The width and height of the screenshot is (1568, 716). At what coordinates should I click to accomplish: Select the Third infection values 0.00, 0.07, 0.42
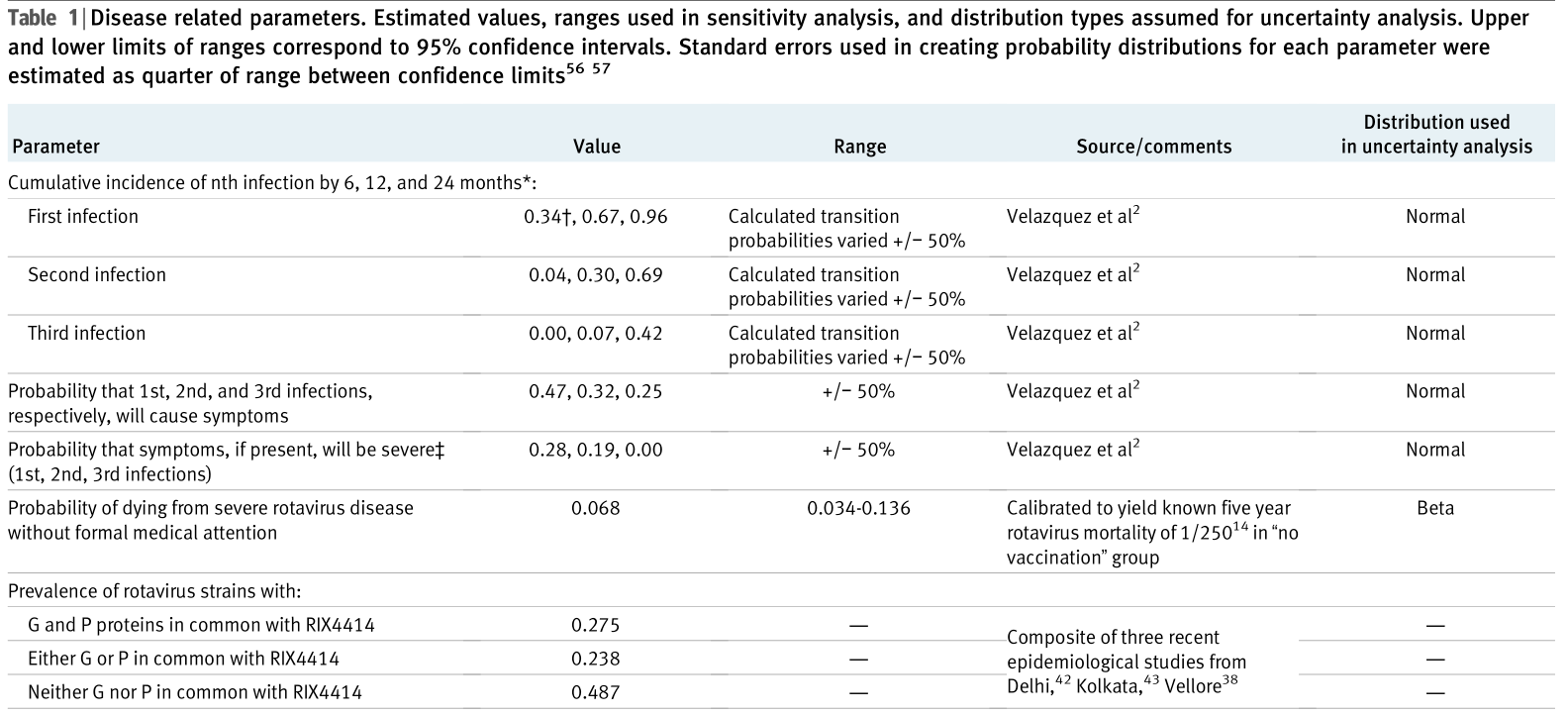pos(596,334)
